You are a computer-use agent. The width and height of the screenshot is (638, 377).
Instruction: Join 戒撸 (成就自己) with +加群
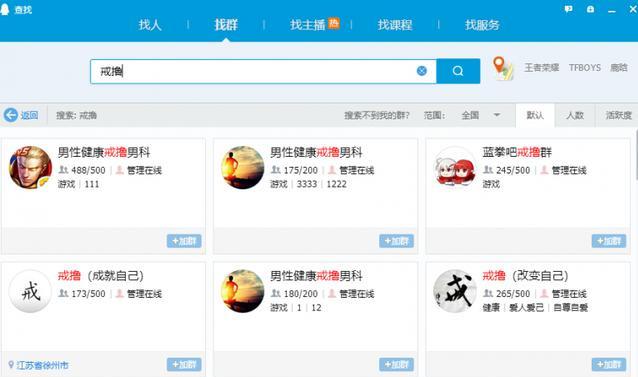pyautogui.click(x=184, y=364)
